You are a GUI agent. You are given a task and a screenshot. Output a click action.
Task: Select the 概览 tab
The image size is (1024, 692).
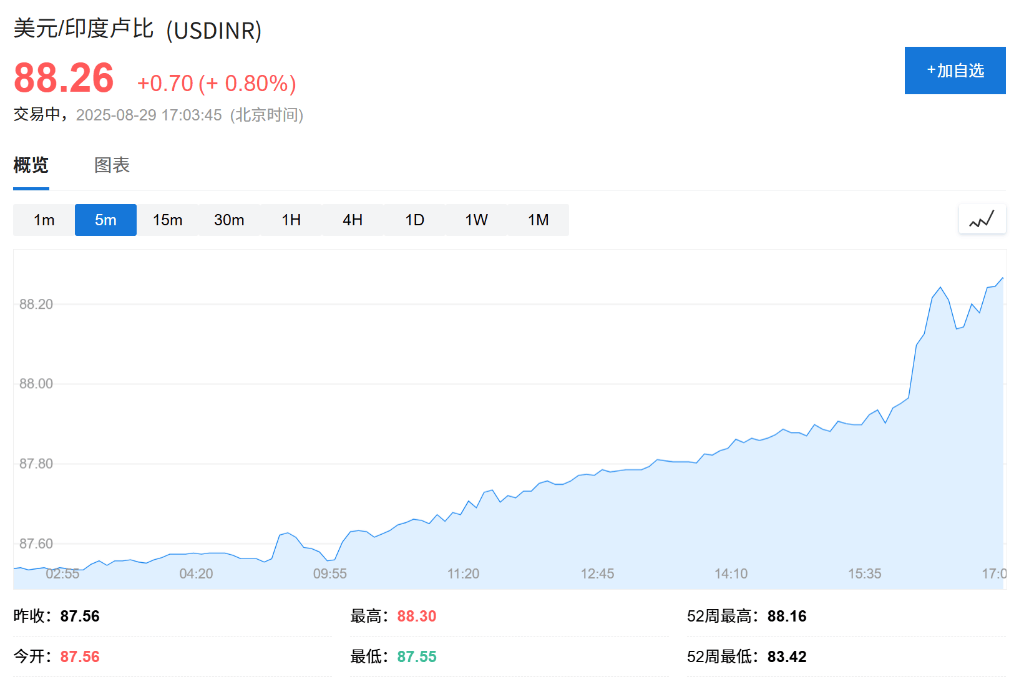(29, 164)
